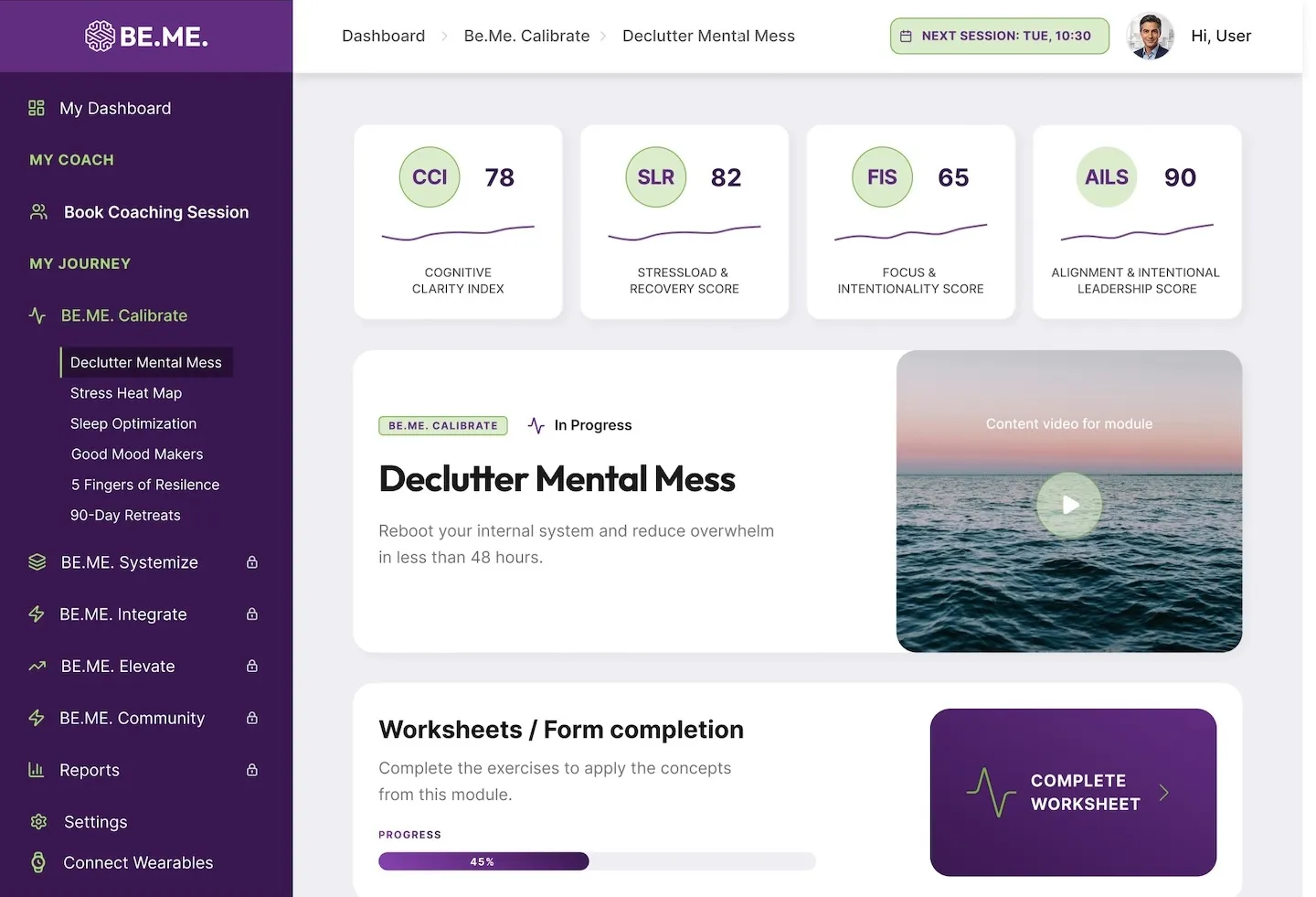Select BE.ME. Integrate menu item

pyautogui.click(x=123, y=614)
